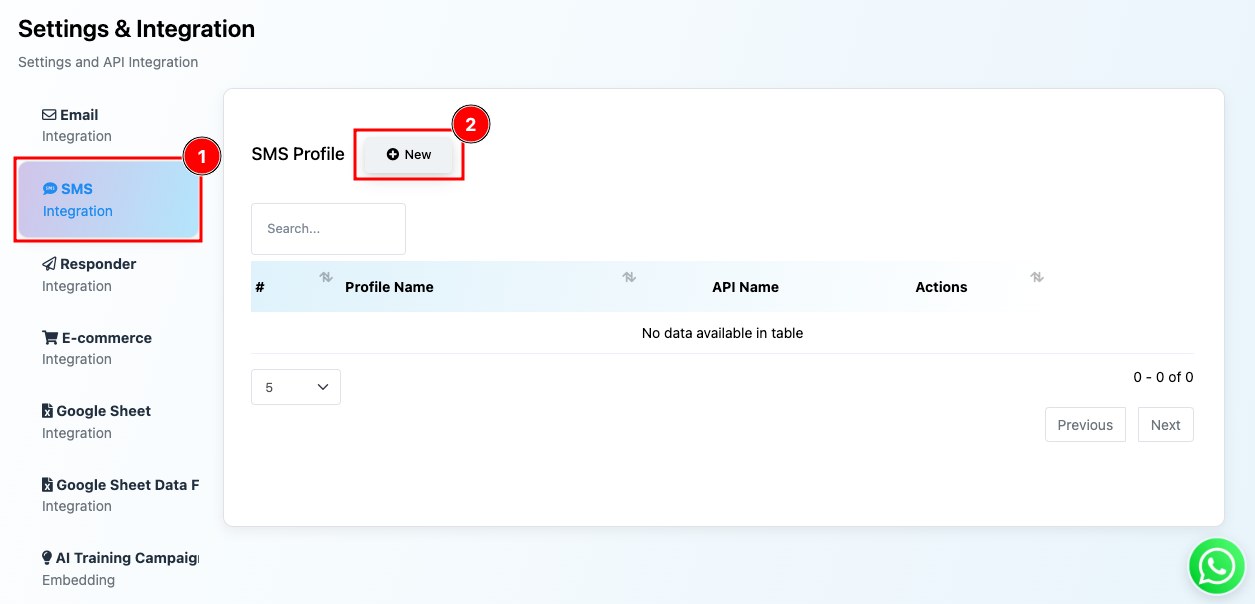
Task: Click the lightbulb icon beside AI Training Campaign
Action: pyautogui.click(x=47, y=558)
